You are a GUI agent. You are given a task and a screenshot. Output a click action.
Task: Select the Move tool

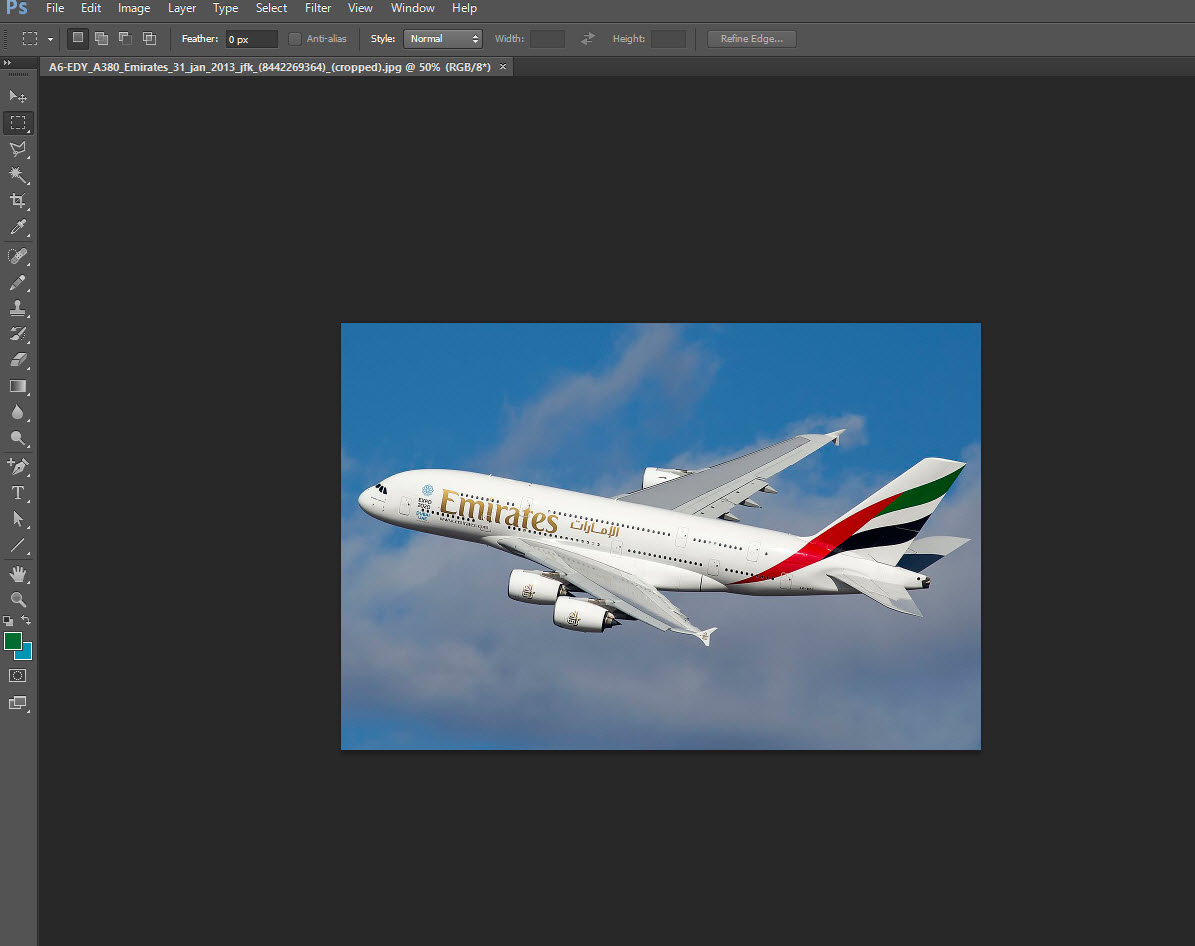18,96
